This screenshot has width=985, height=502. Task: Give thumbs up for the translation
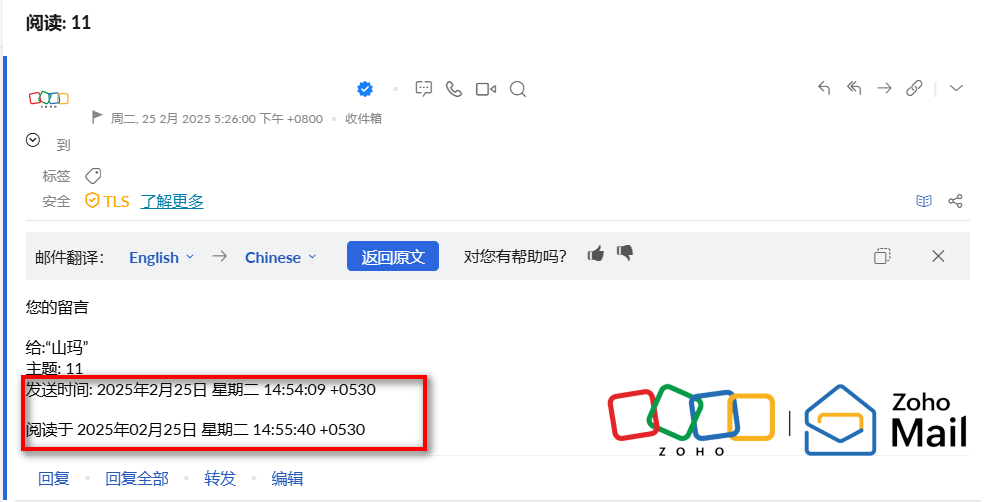pos(596,254)
